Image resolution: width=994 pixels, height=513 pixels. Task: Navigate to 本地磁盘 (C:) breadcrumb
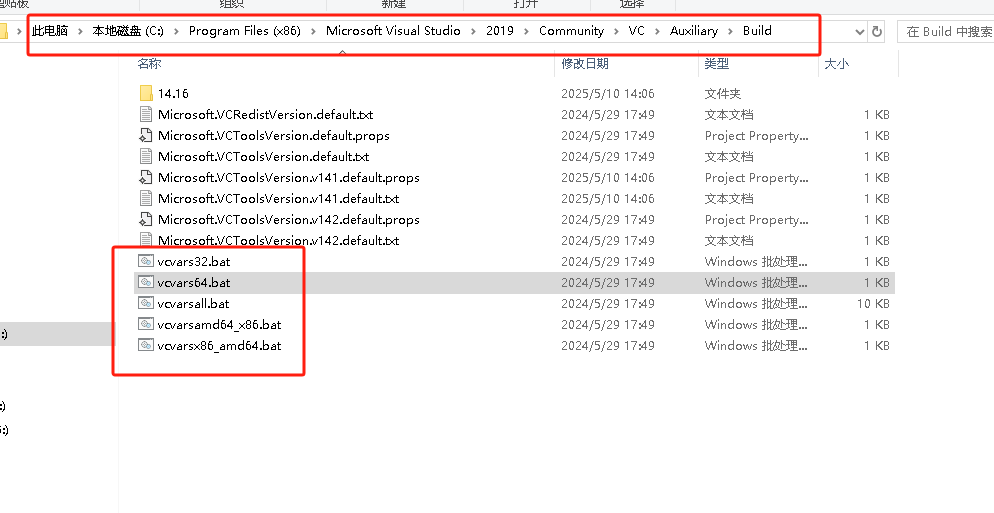pyautogui.click(x=127, y=31)
